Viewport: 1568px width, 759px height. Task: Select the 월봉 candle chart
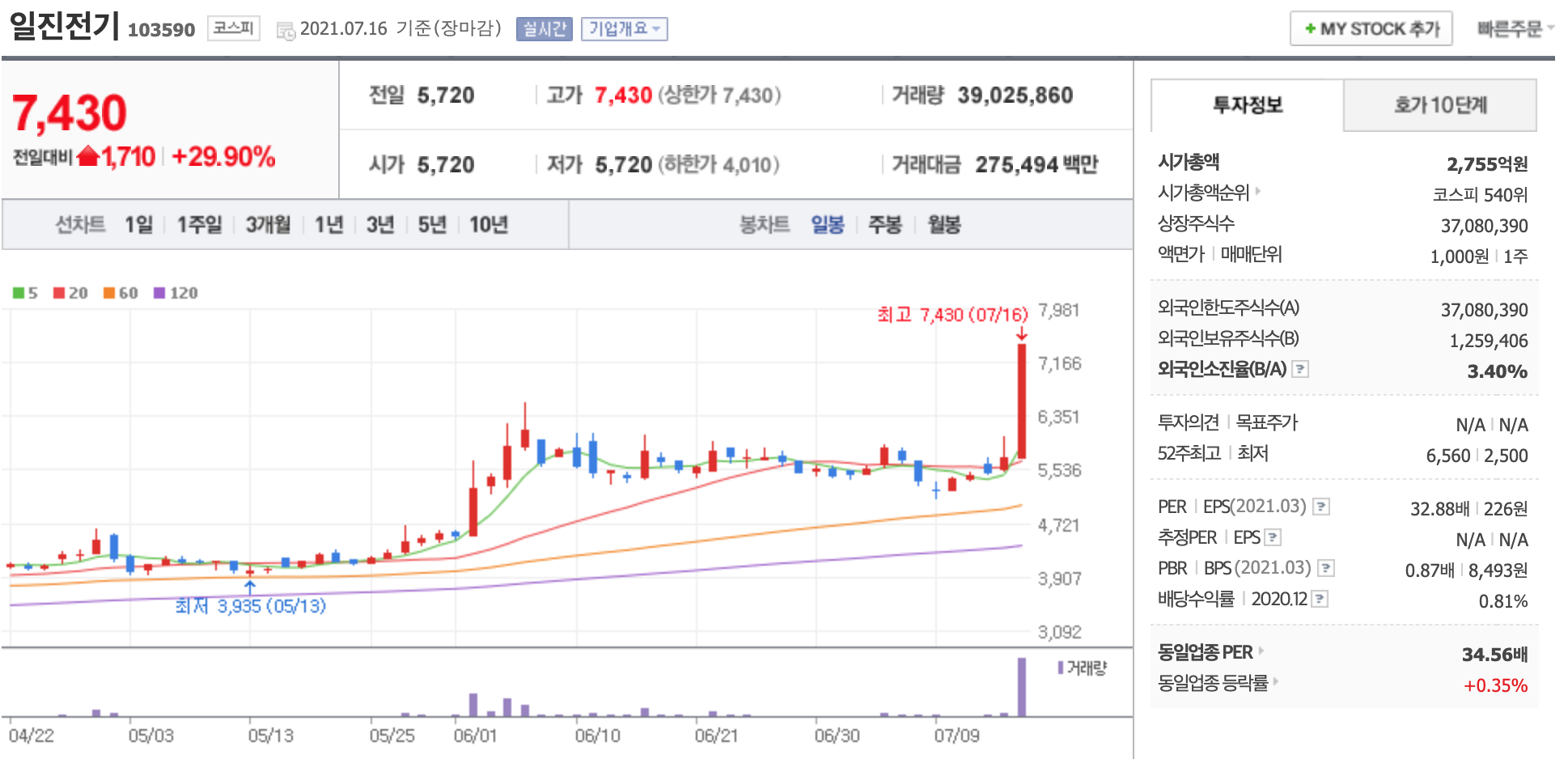pos(943,225)
